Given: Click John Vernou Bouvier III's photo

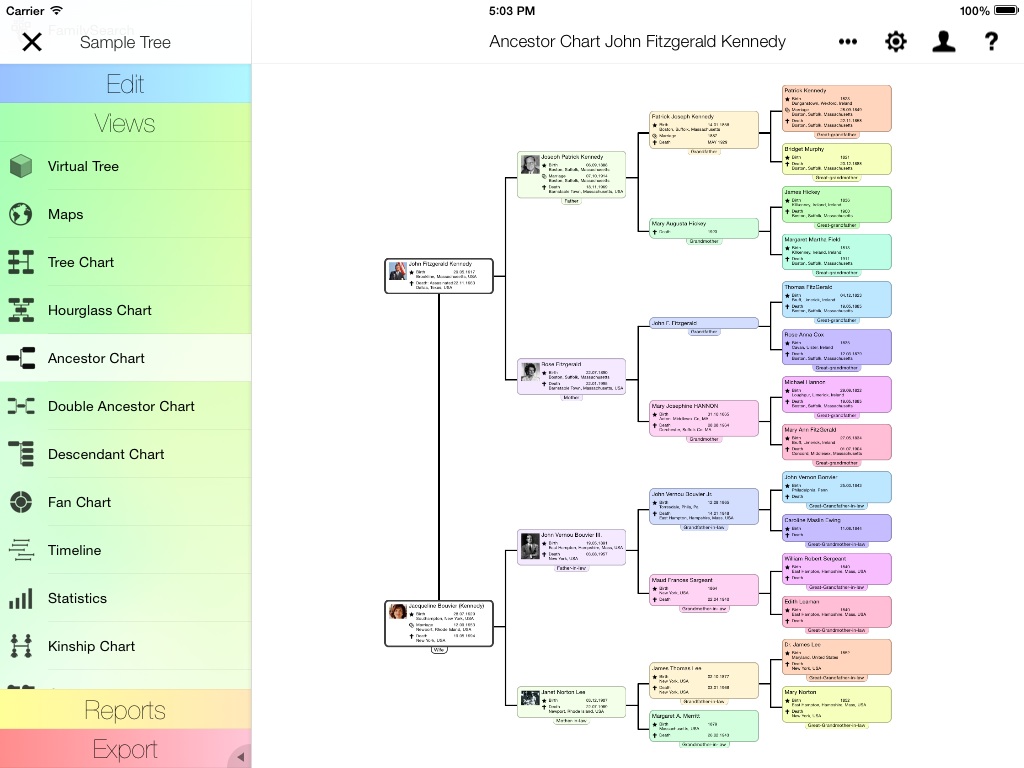Looking at the screenshot, I should click(x=530, y=546).
